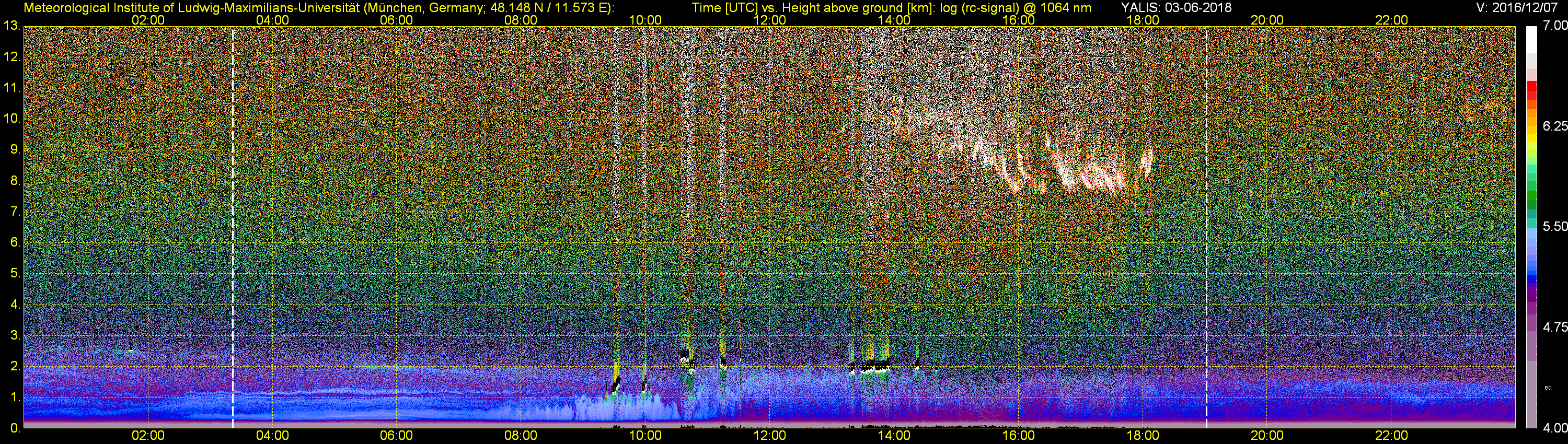This screenshot has height=444, width=1568.
Task: Click the 5 km height axis label
Action: coord(15,274)
